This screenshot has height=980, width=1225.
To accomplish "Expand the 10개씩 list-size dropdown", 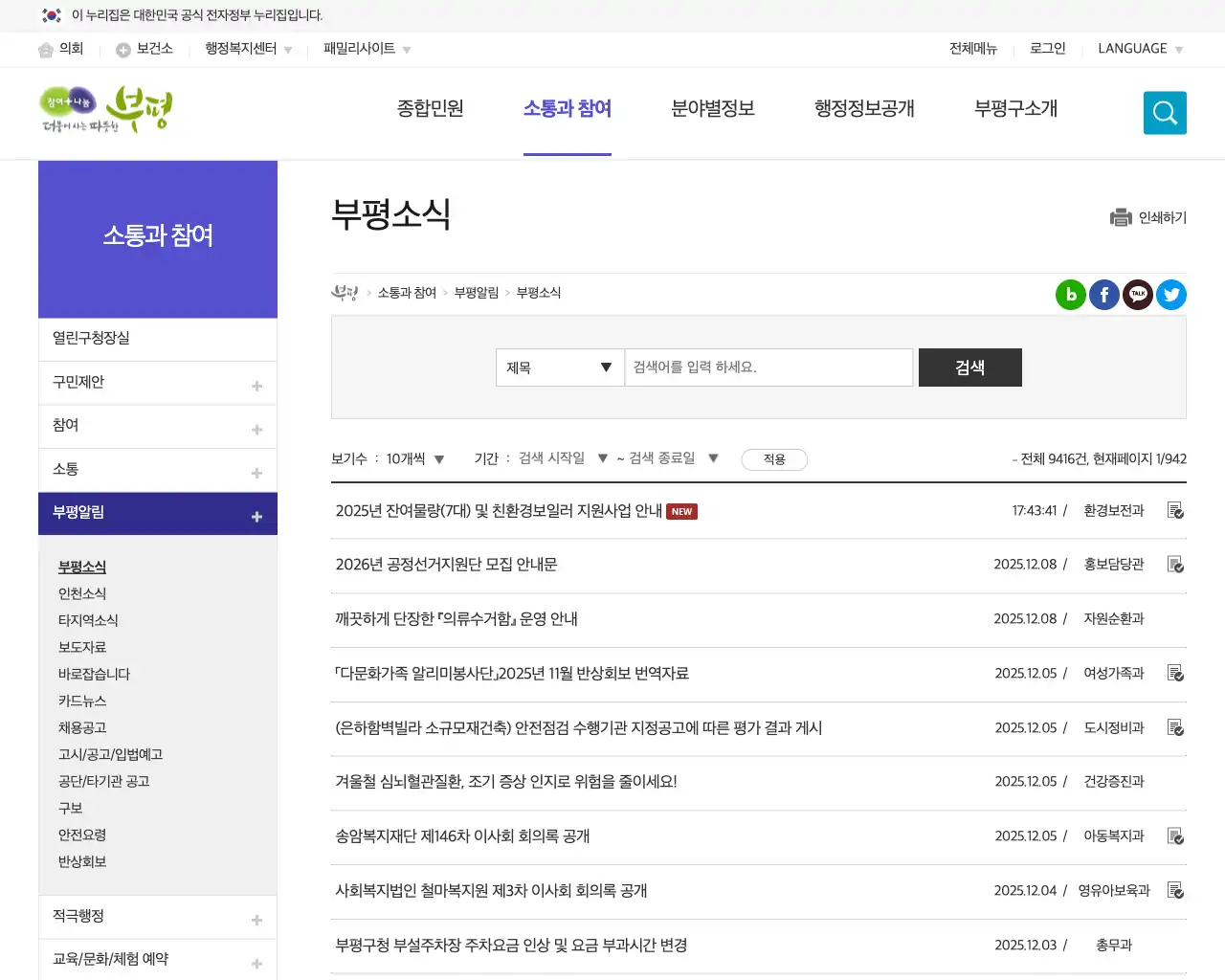I will 412,458.
